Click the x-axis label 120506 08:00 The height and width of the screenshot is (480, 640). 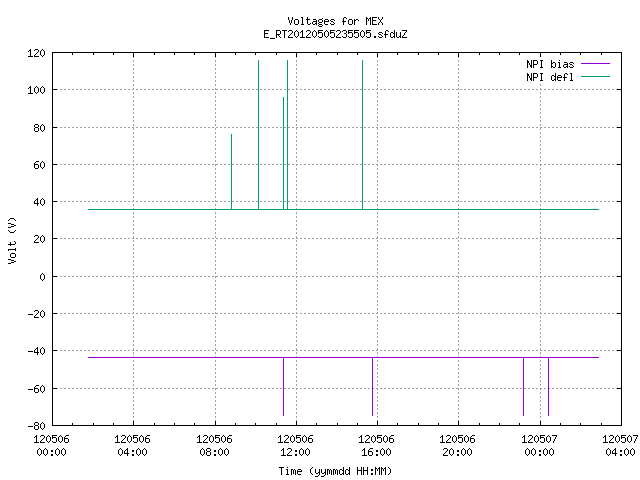214,445
